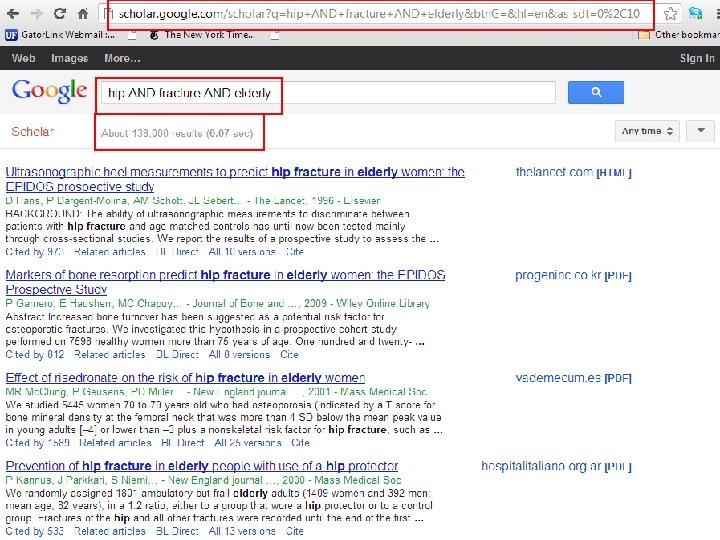This screenshot has height=540, width=720.
Task: Open Ultrasonographic heel measurements article title
Action: pyautogui.click(x=235, y=179)
